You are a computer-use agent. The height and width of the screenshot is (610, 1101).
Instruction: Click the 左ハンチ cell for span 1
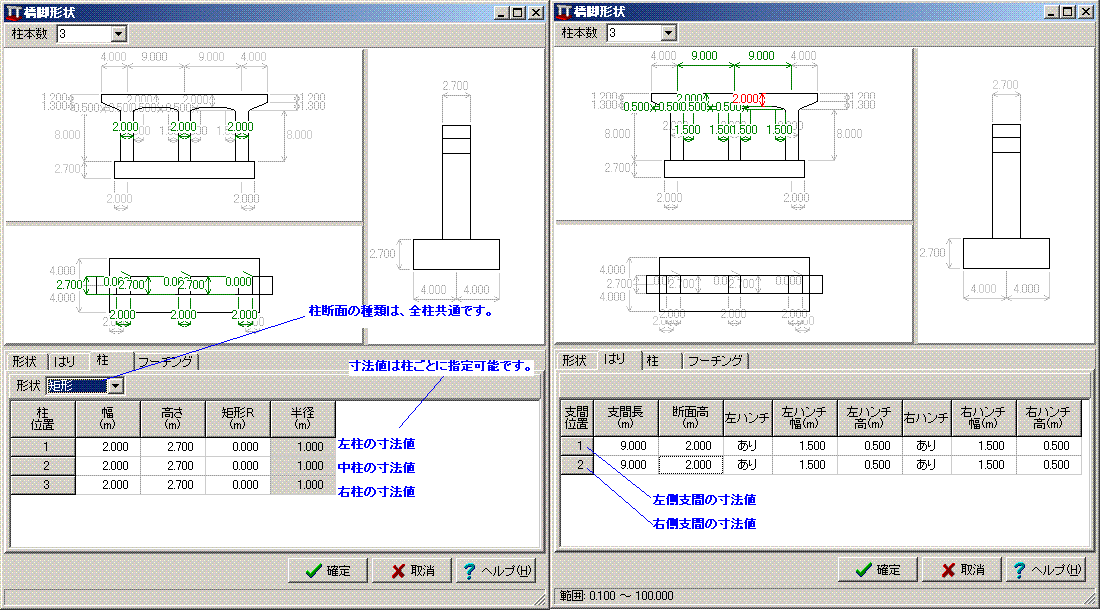[746, 446]
